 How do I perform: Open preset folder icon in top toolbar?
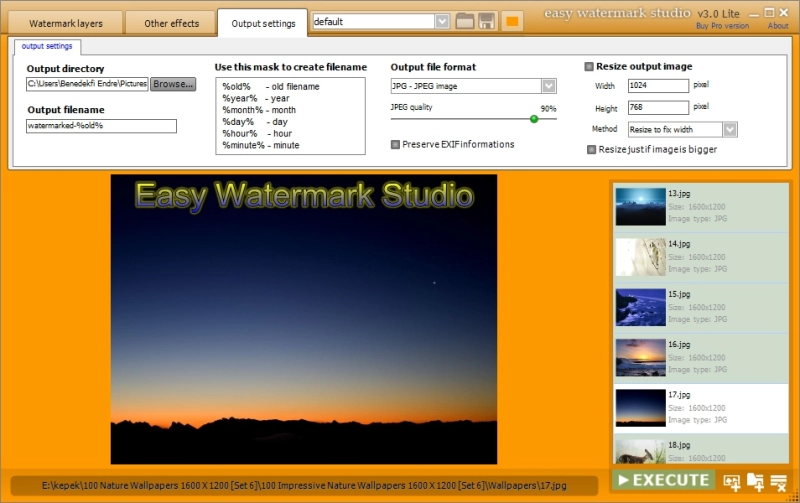(x=464, y=21)
